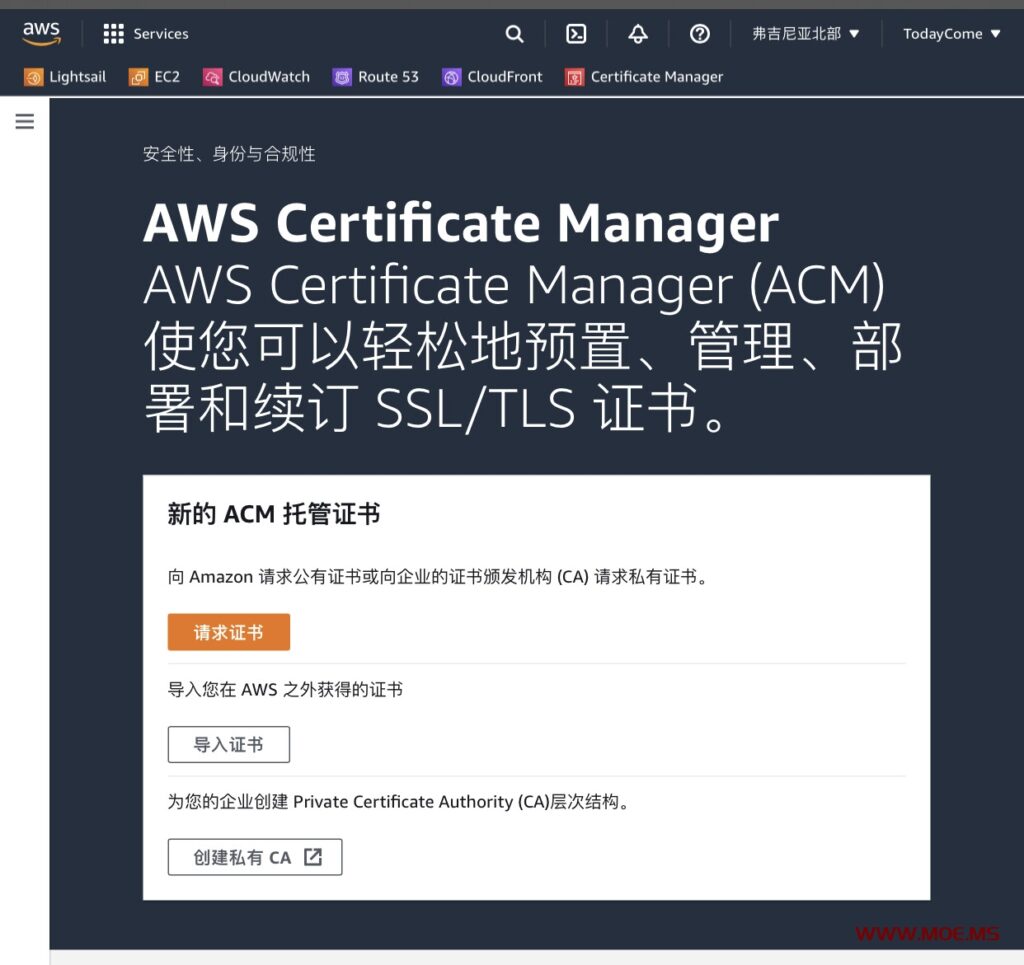This screenshot has height=965, width=1024.
Task: Open the CloudFront bookmark
Action: pos(492,77)
